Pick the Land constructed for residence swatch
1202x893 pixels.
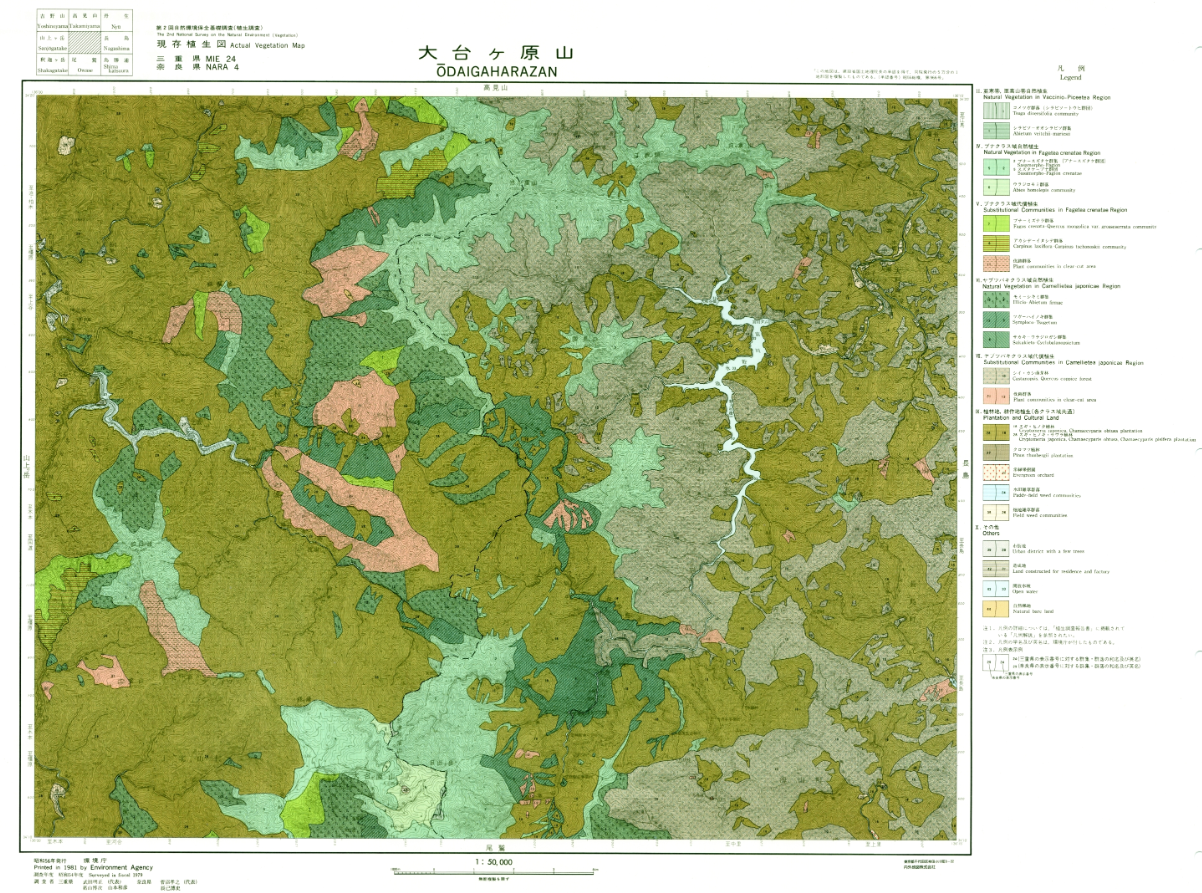click(x=994, y=568)
